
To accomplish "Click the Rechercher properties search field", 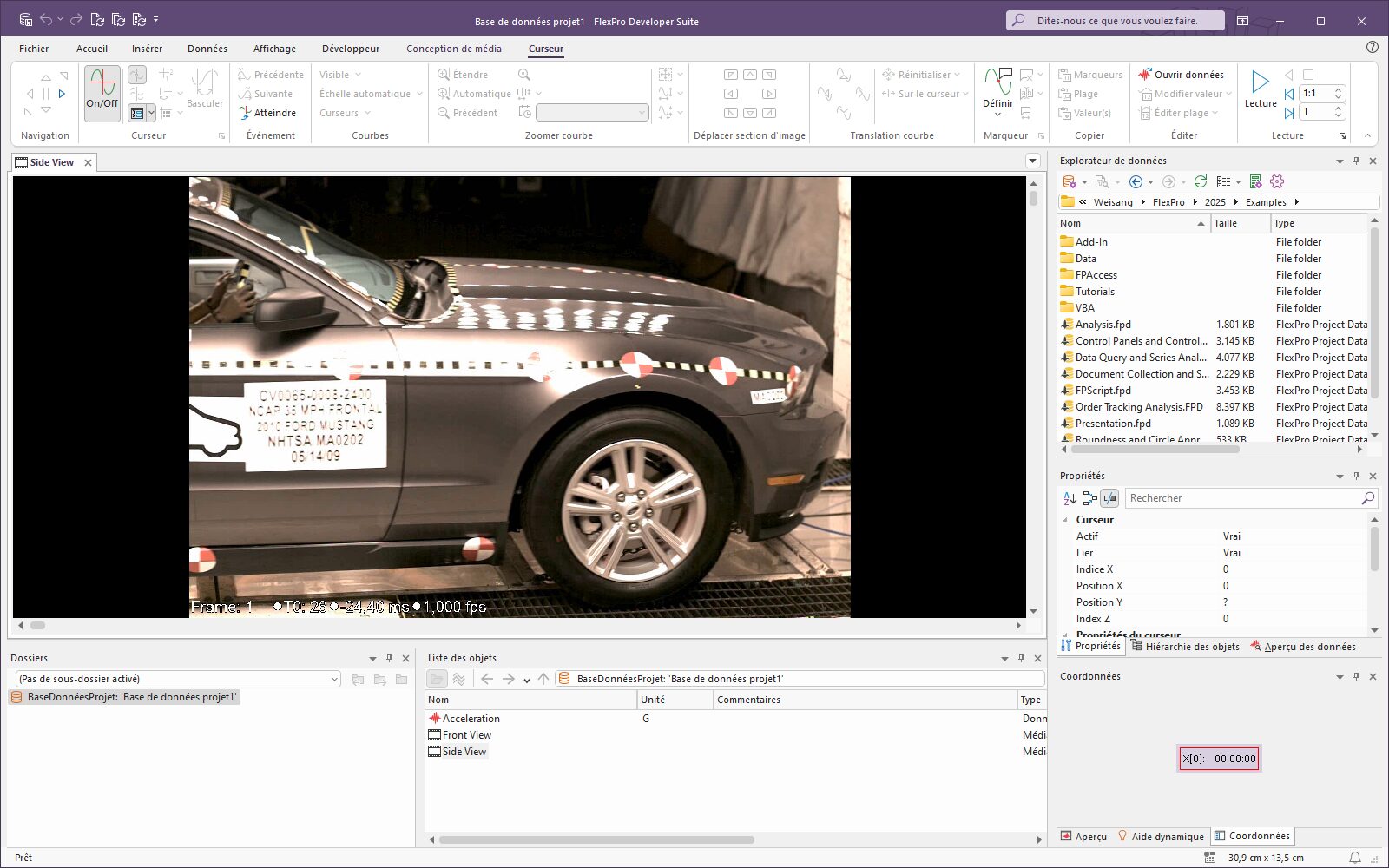I will 1241,498.
